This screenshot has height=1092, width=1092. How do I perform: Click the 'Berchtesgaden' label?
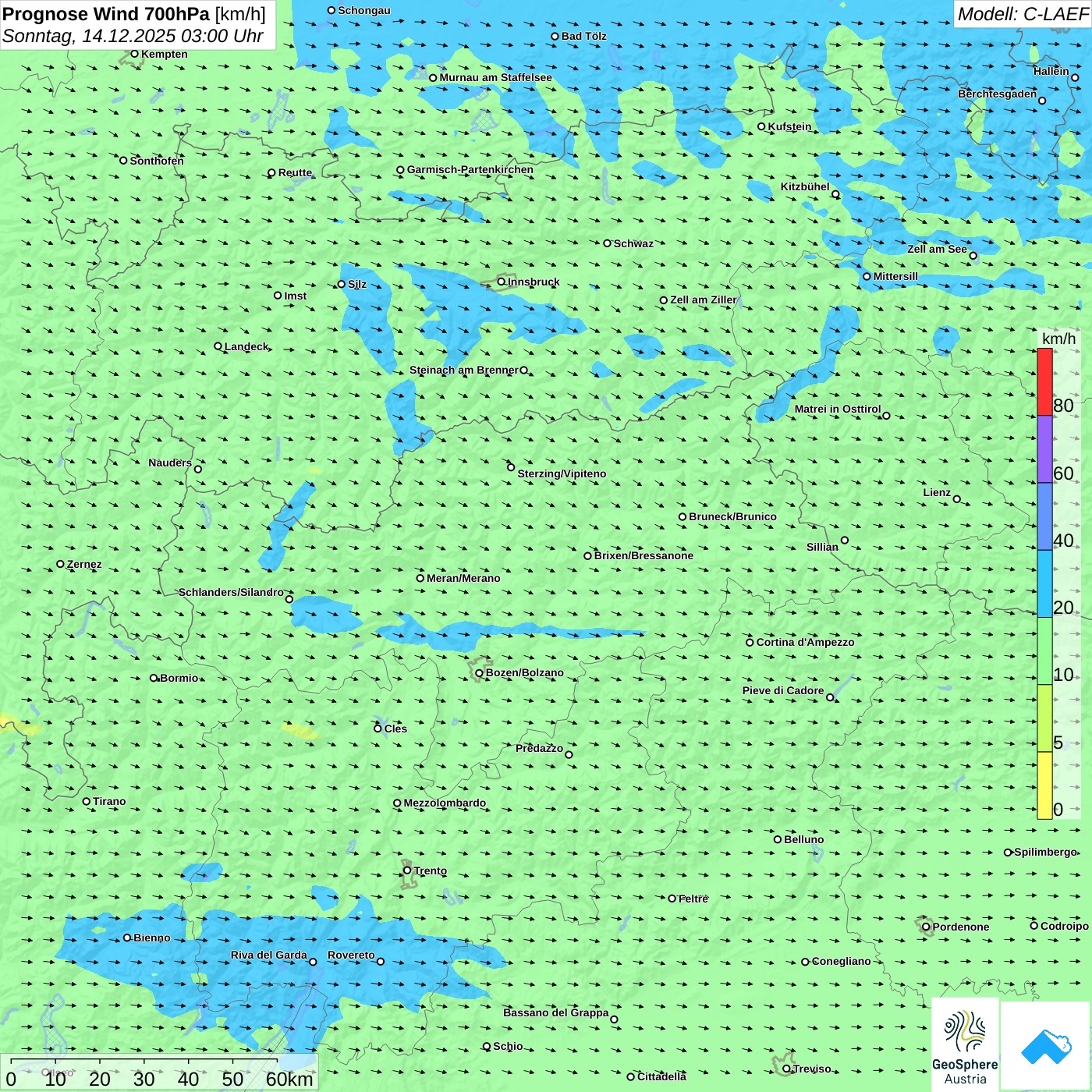pos(998,94)
